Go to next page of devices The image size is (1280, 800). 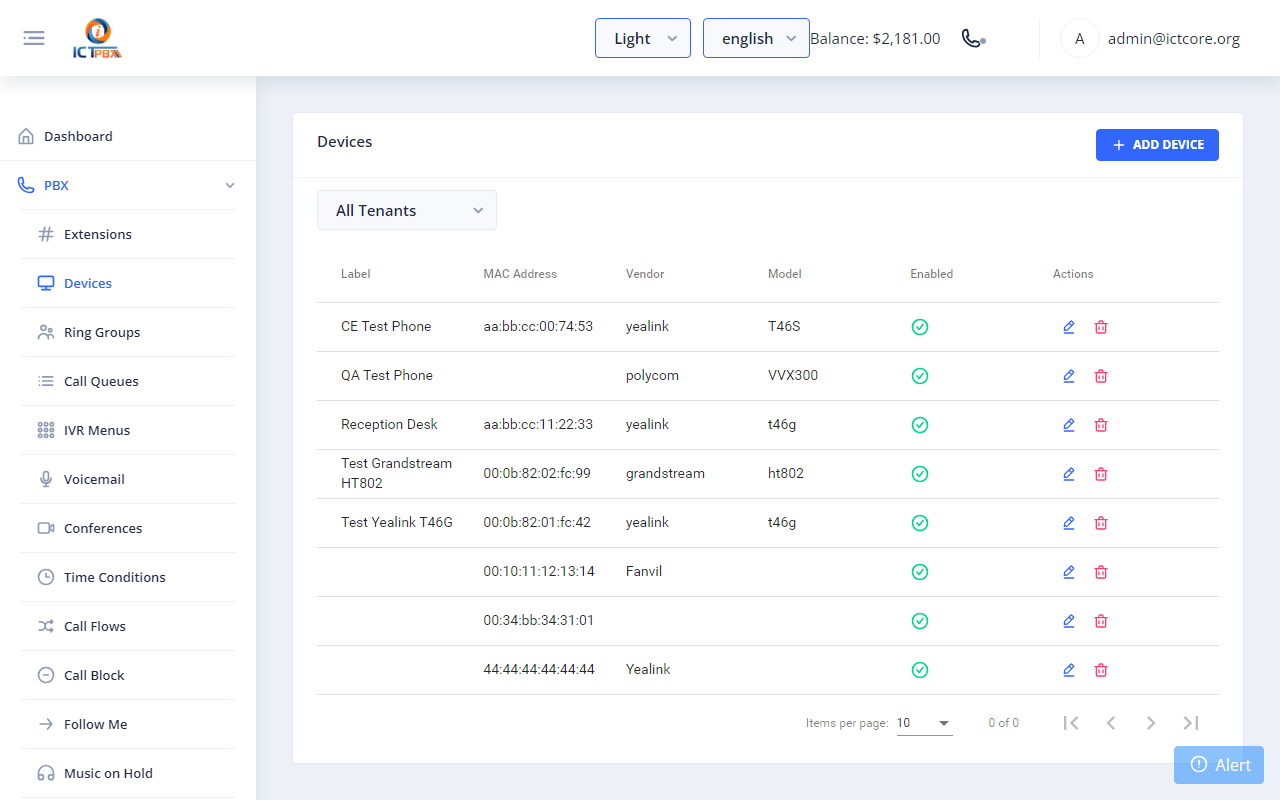pos(1151,723)
